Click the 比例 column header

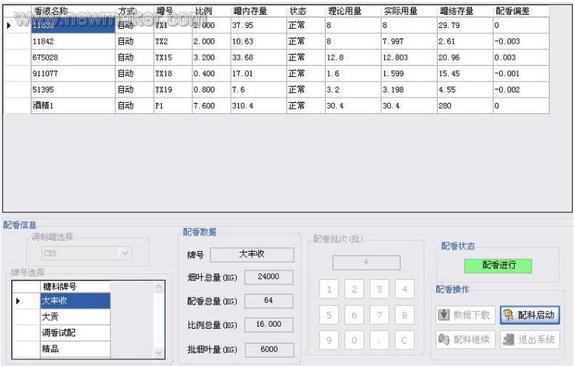click(211, 11)
